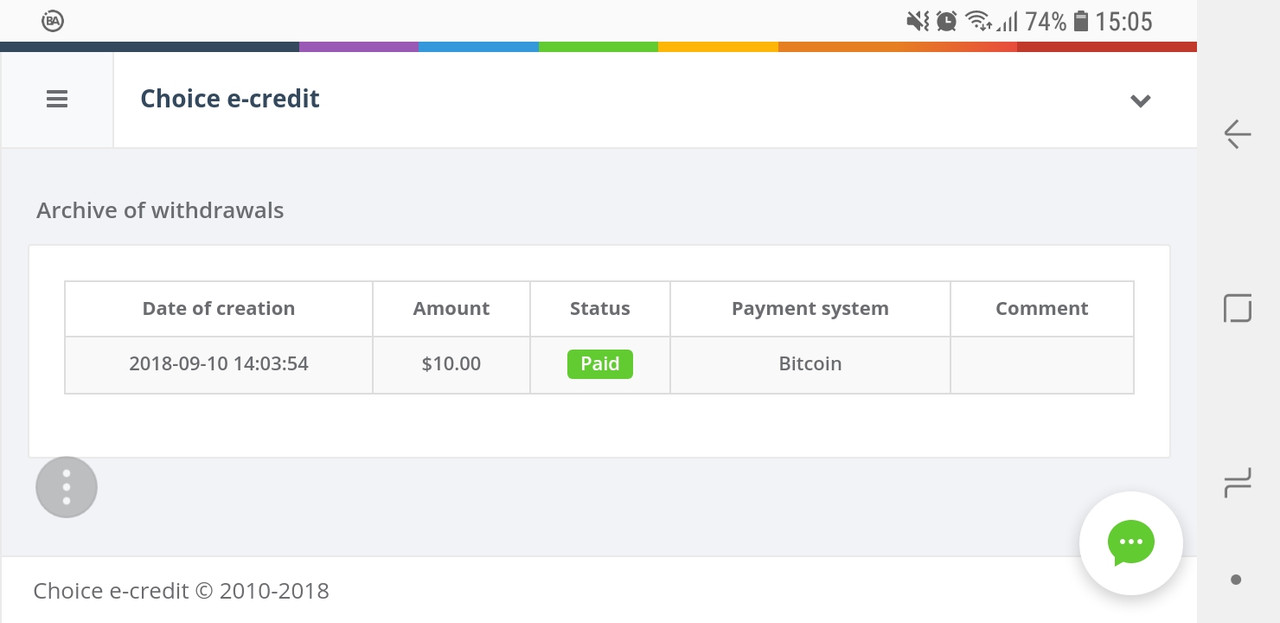Select the 2018-09-10 14:03:54 date cell
1280x623 pixels.
coord(219,364)
